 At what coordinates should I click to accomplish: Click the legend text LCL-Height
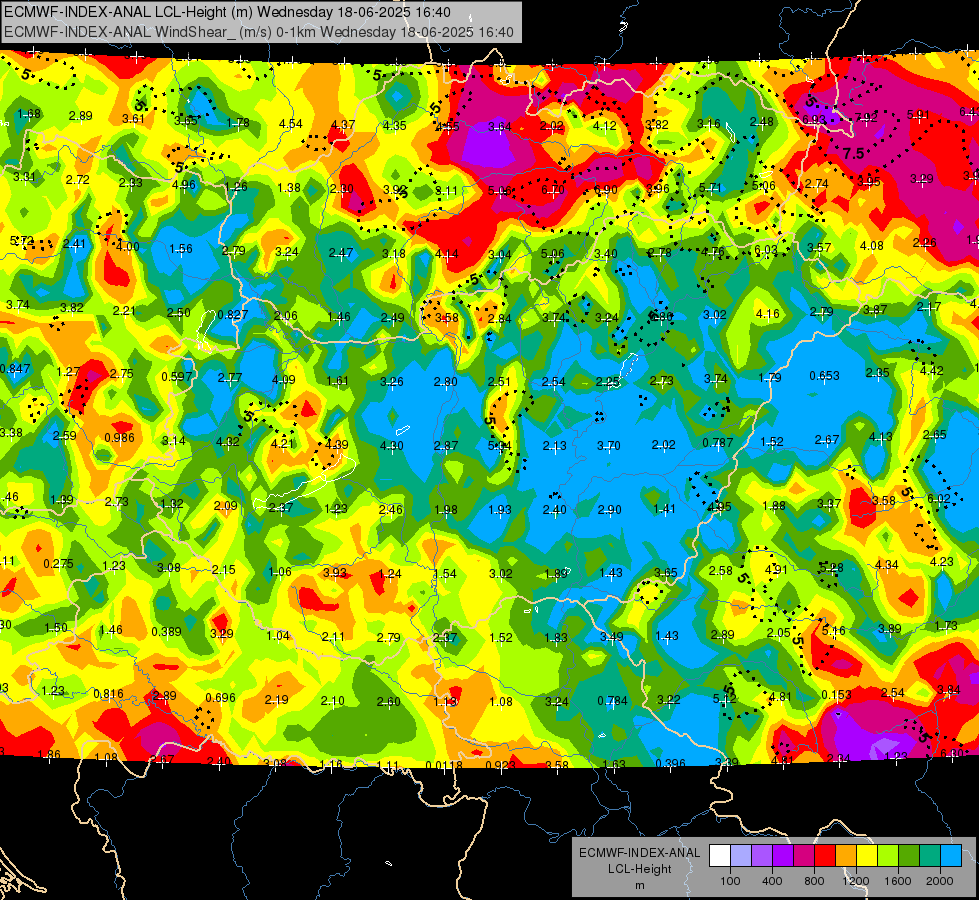pyautogui.click(x=639, y=869)
